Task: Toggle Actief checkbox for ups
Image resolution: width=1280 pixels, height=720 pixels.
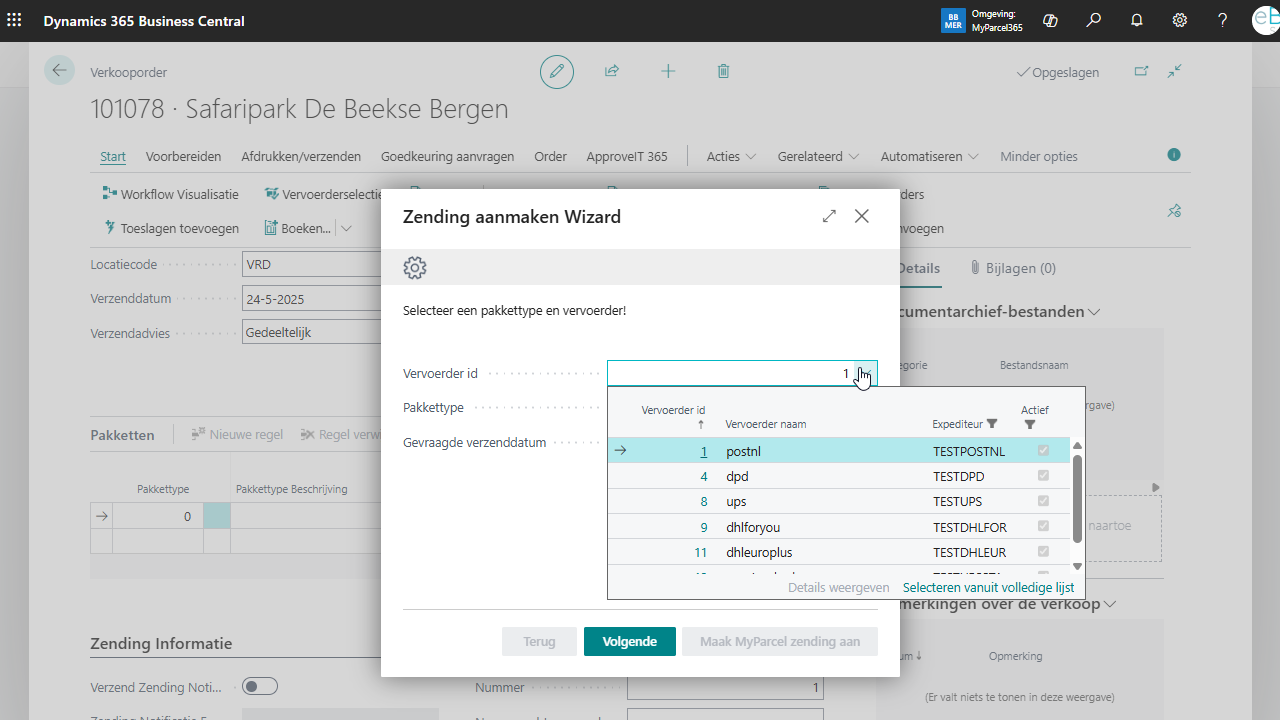Action: pos(1043,501)
